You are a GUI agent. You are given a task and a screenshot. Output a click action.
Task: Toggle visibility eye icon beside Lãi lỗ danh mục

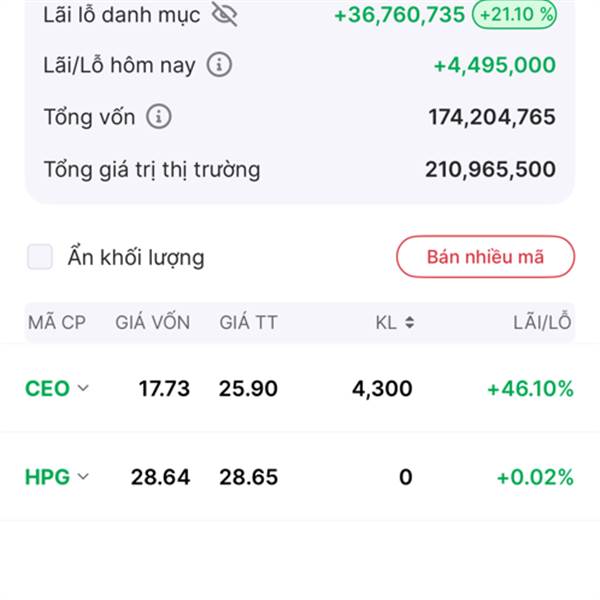coord(225,14)
